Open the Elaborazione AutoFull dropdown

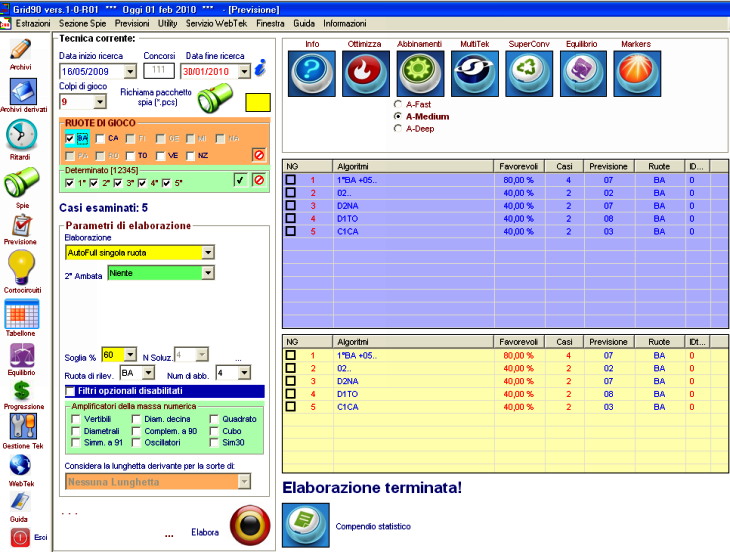(208, 252)
